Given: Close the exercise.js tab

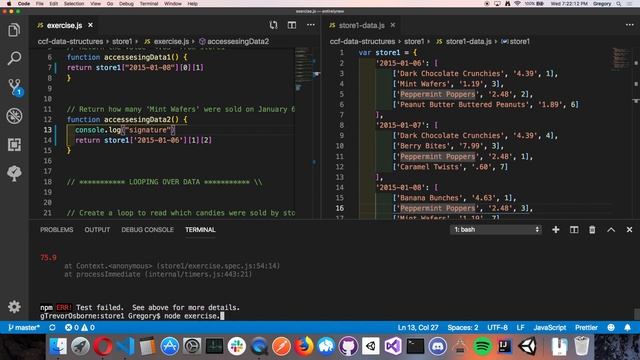Looking at the screenshot, I should tap(91, 25).
